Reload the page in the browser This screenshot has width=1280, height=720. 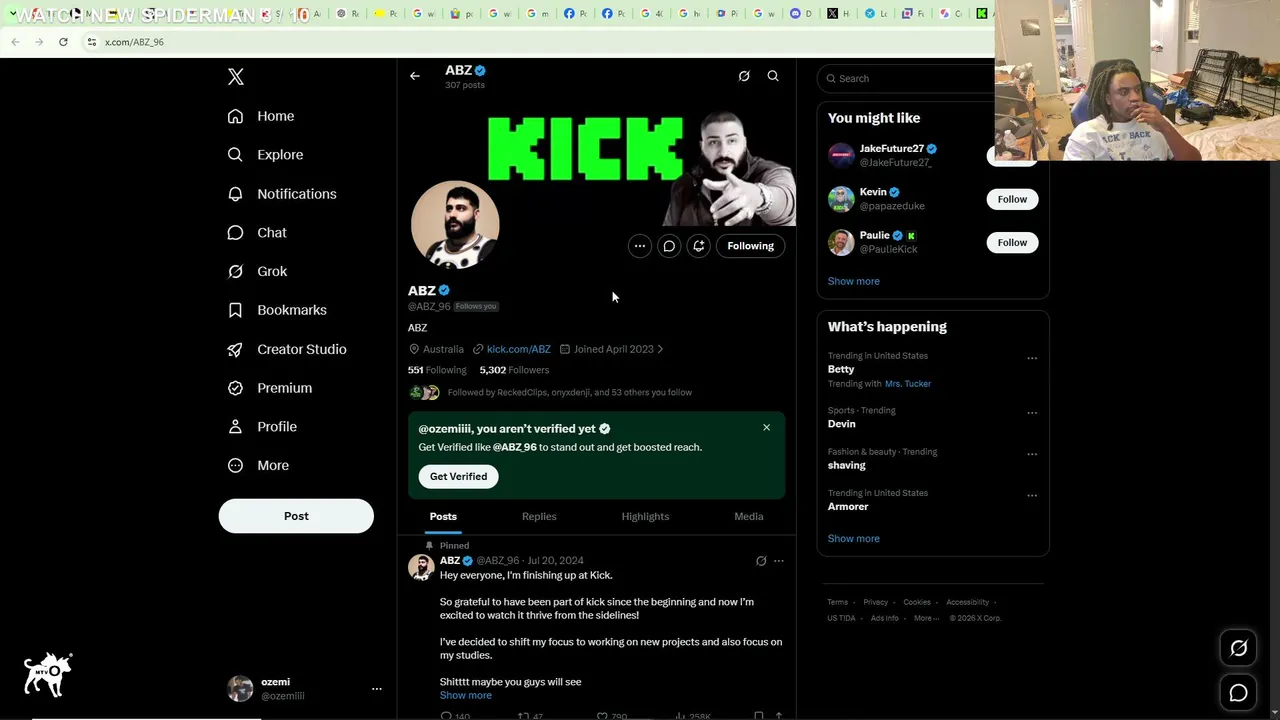[63, 42]
